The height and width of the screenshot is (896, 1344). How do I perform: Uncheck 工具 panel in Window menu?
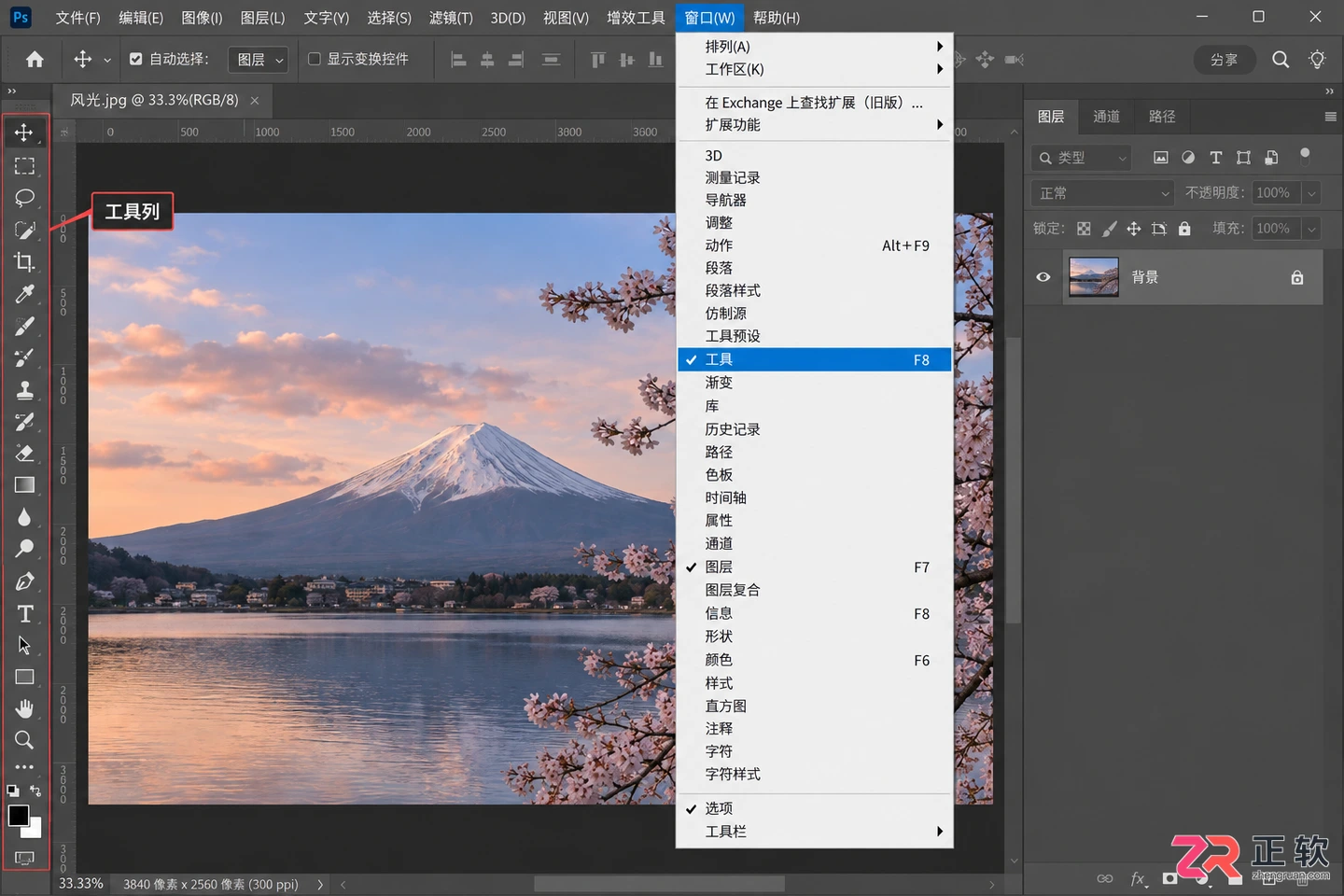(814, 359)
